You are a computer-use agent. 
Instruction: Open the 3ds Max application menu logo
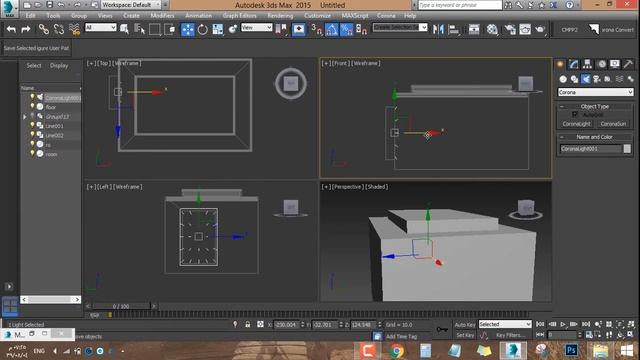9,8
